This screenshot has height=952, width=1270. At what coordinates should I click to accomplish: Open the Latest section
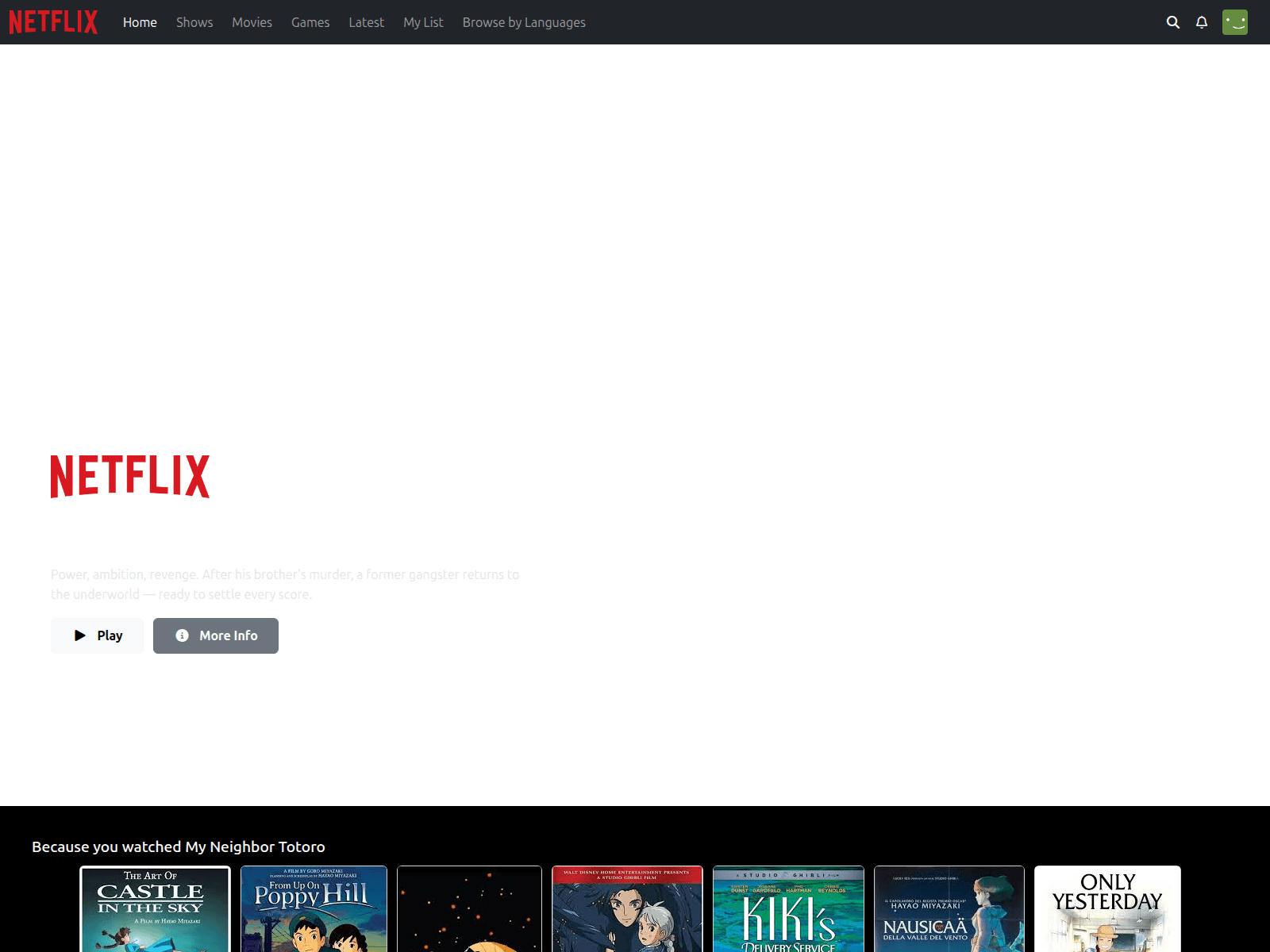(x=366, y=22)
